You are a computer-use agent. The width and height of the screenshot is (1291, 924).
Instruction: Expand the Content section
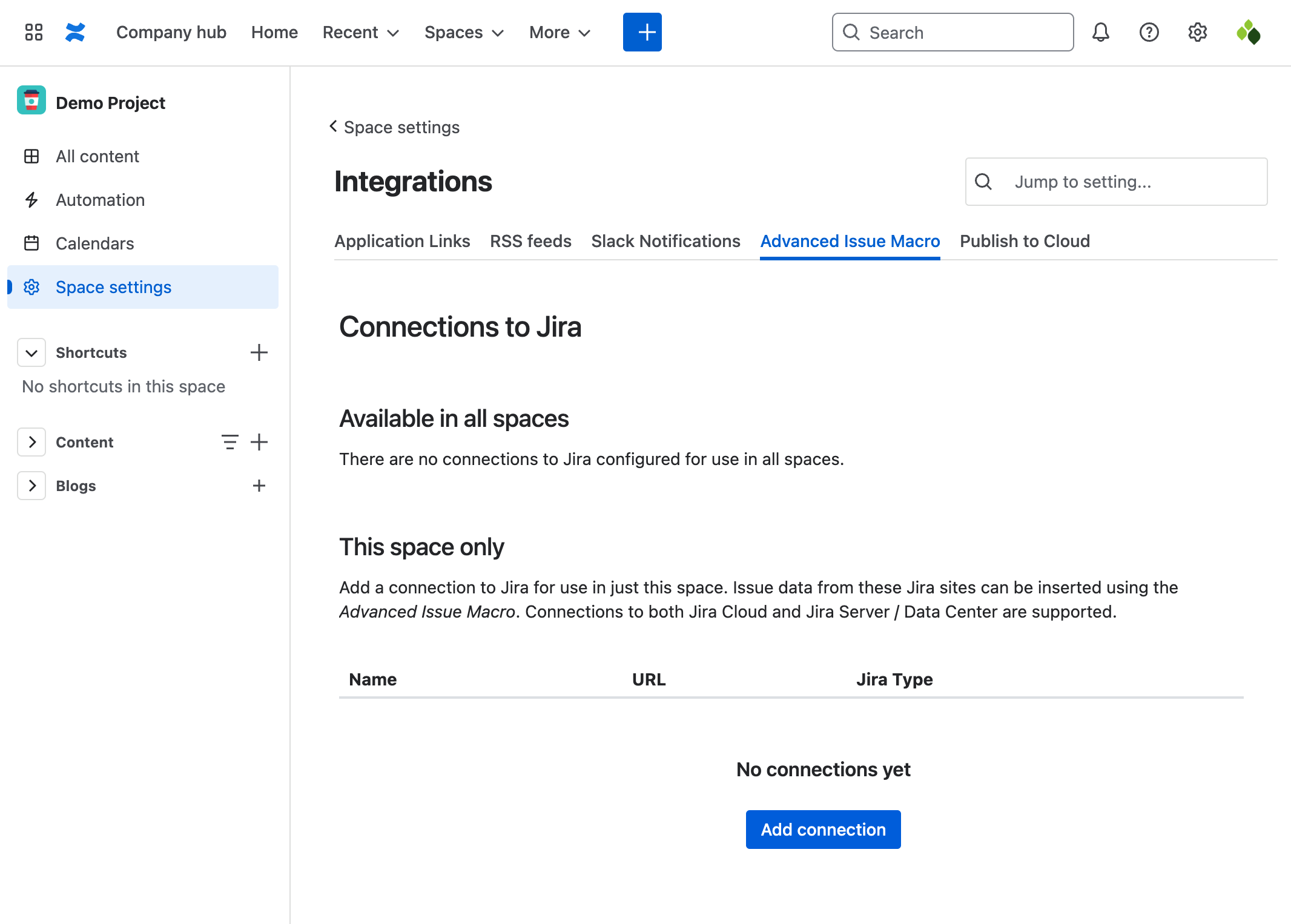point(31,442)
